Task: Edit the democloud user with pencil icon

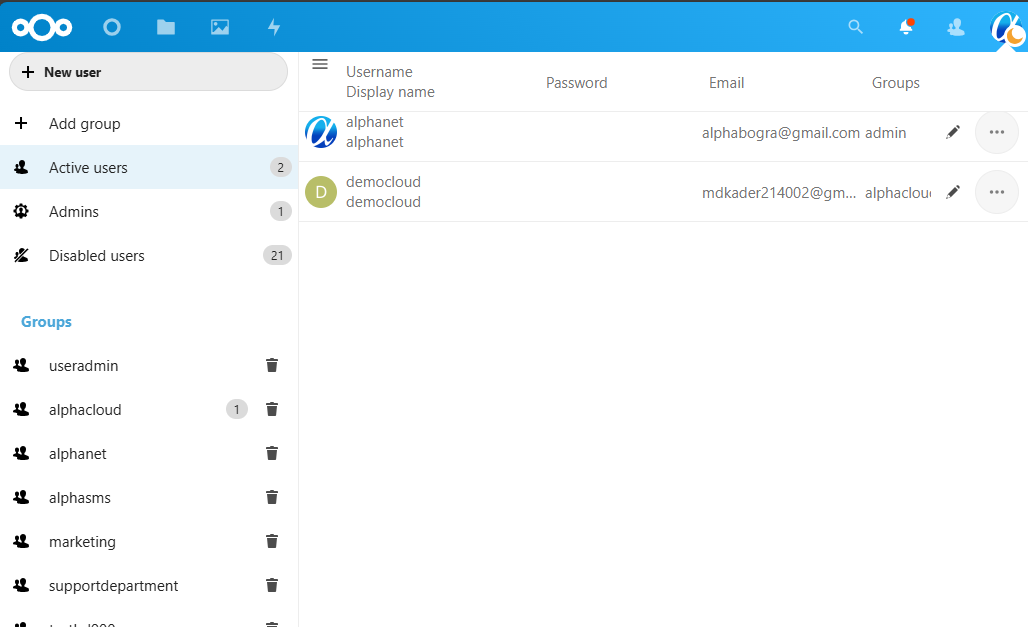Action: (953, 192)
